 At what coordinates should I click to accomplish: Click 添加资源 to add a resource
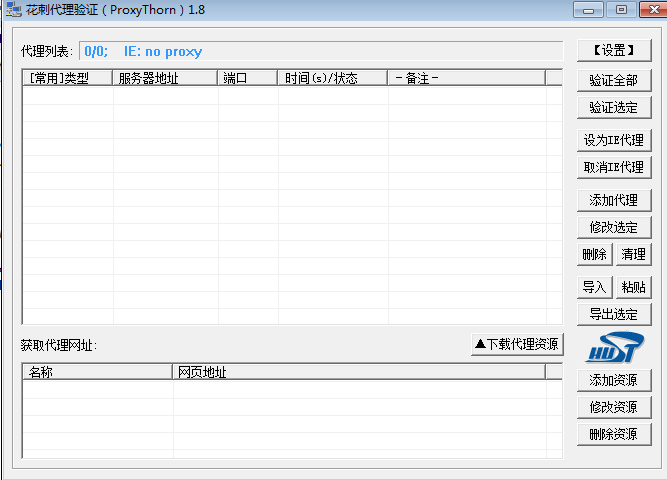tap(614, 380)
